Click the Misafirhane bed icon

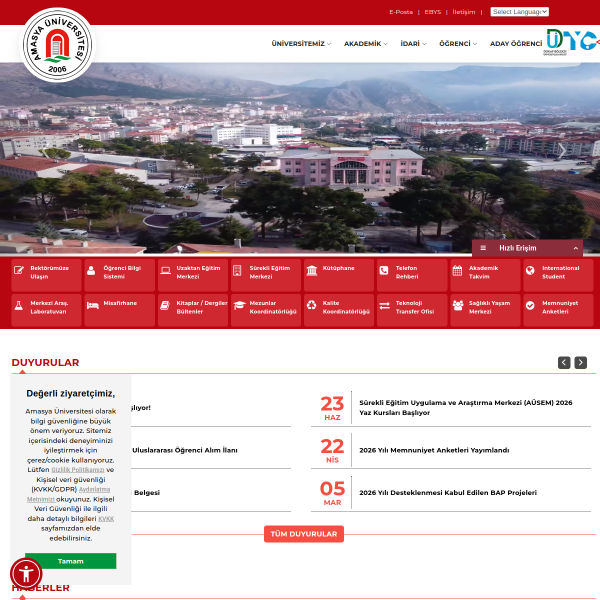[x=93, y=305]
